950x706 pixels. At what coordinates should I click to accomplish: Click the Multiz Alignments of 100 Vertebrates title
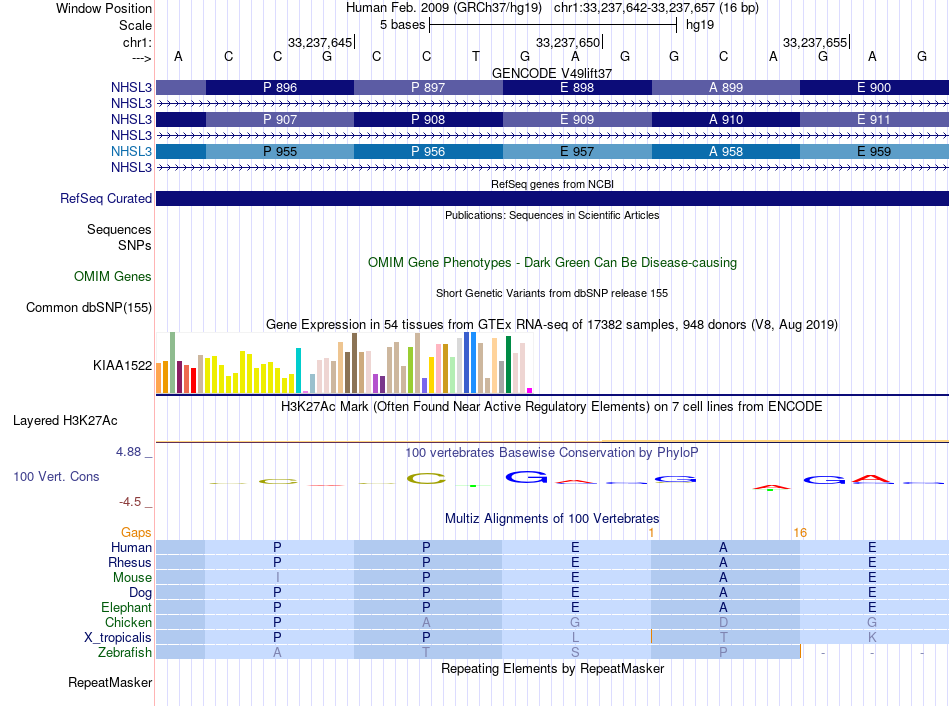[552, 519]
